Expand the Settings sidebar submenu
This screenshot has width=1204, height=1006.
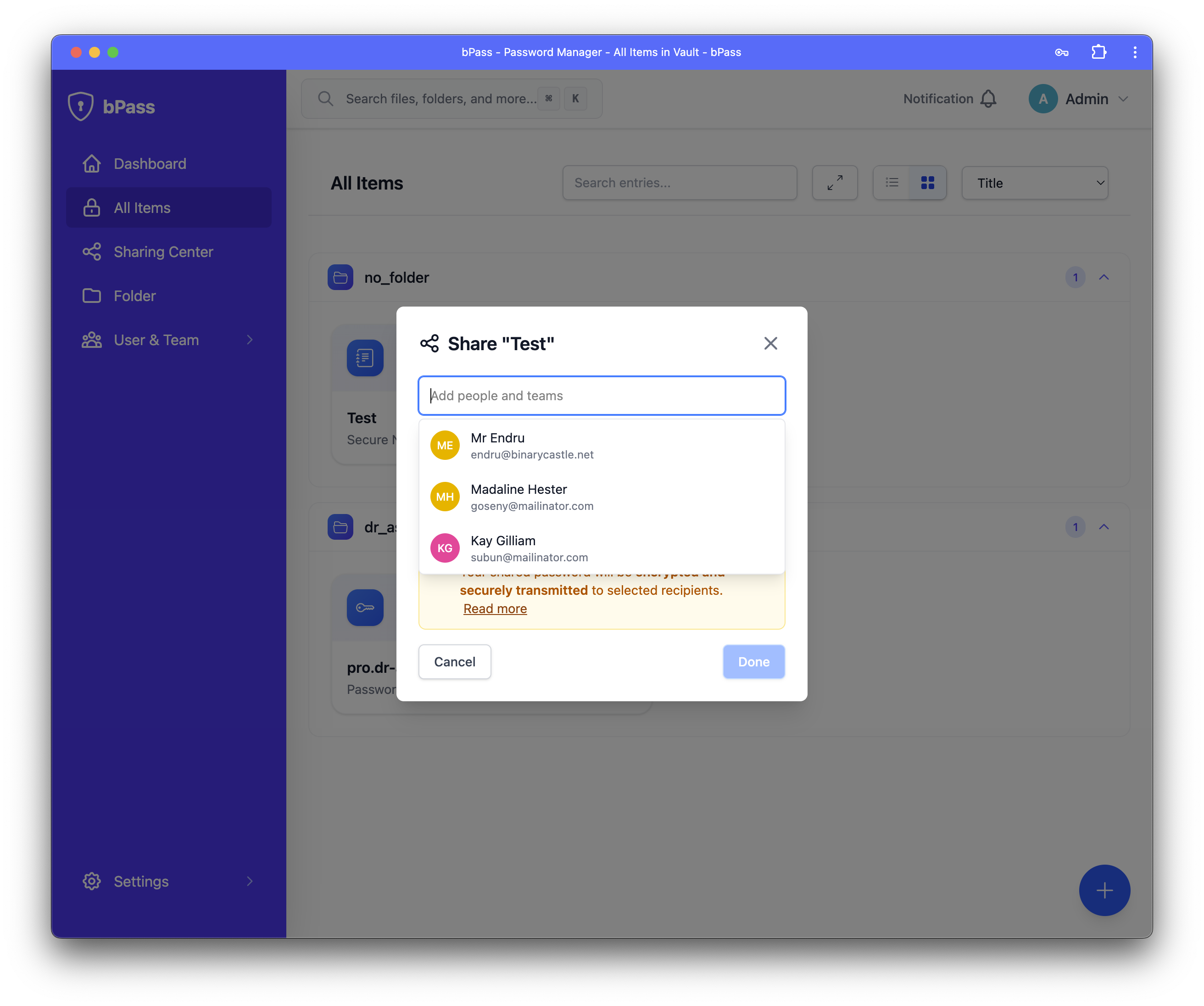pos(250,881)
